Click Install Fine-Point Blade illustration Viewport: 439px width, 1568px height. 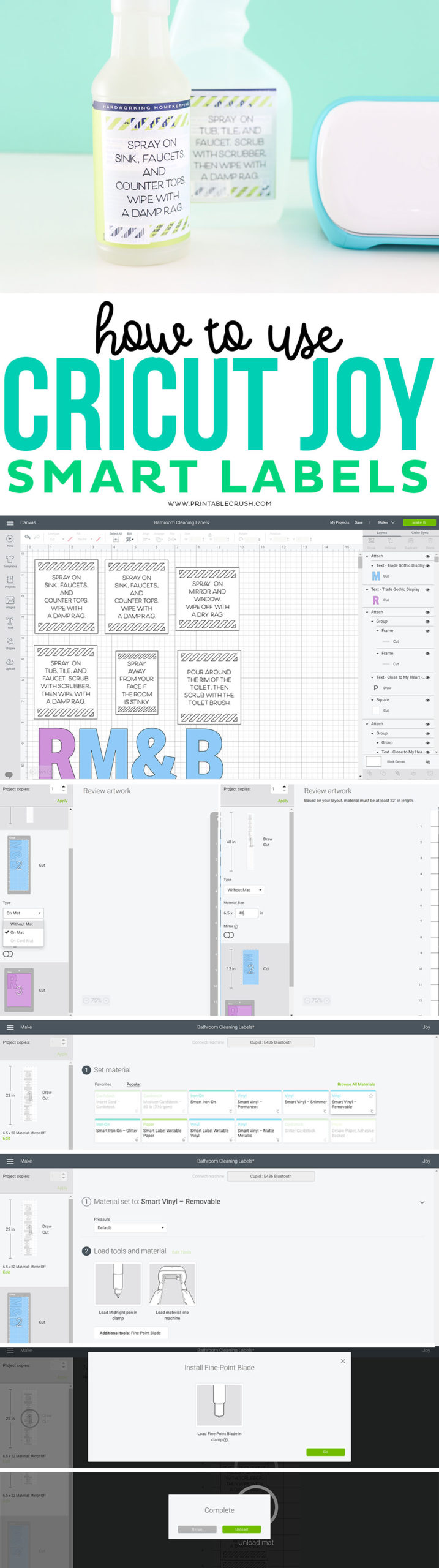219,1406
